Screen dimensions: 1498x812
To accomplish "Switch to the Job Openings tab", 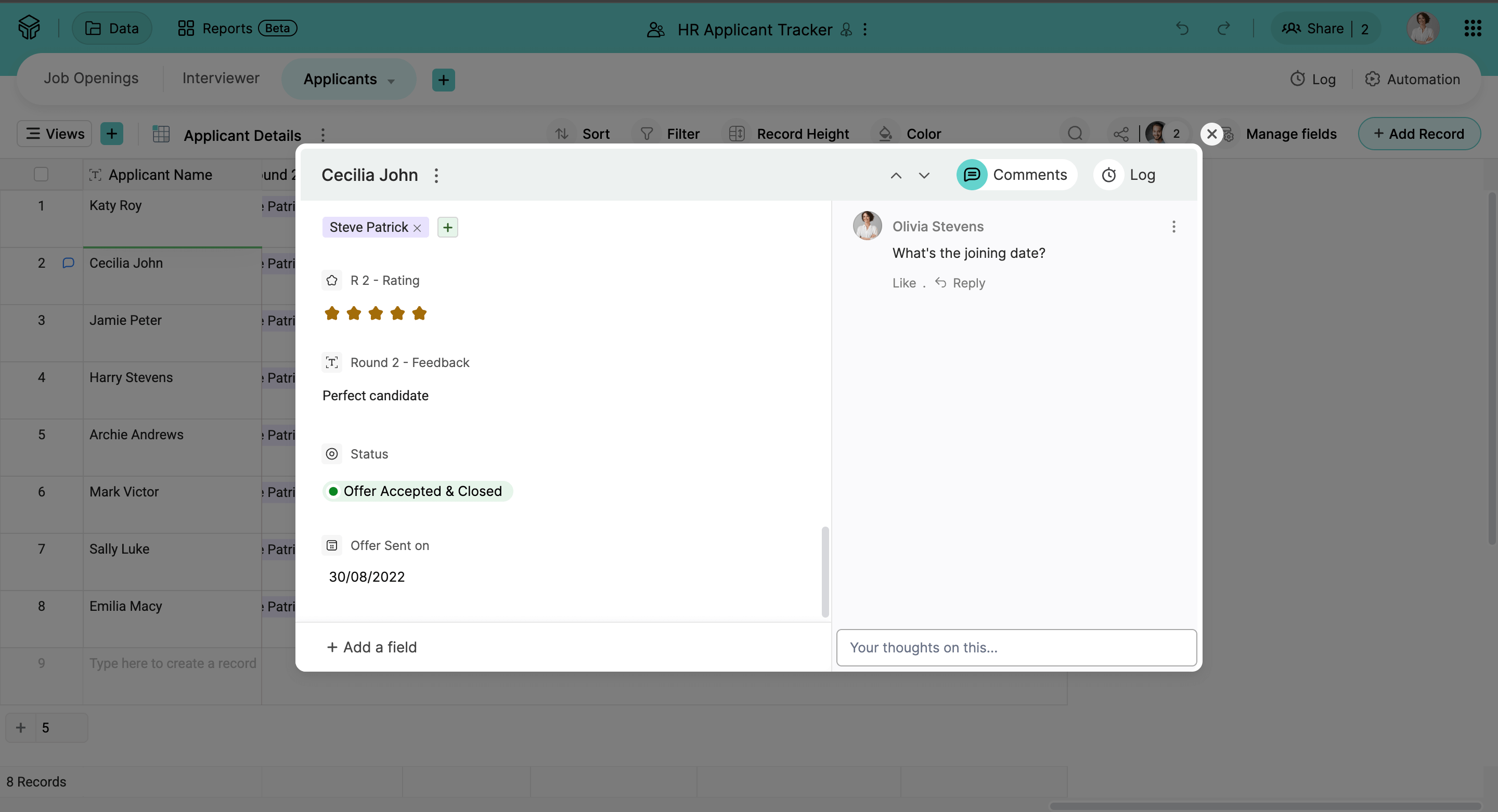I will (92, 78).
